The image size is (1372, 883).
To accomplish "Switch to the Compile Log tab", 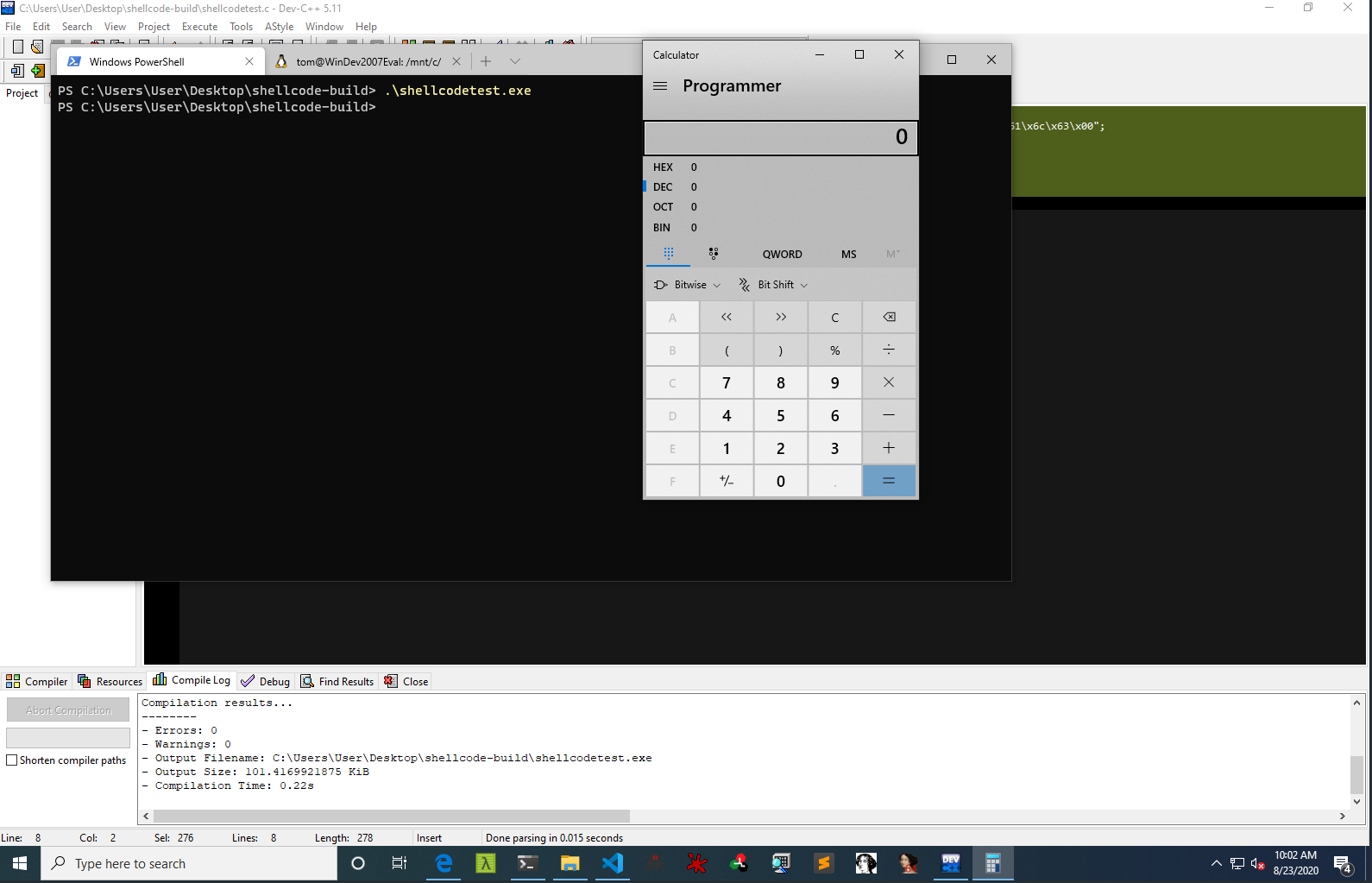I will click(192, 680).
